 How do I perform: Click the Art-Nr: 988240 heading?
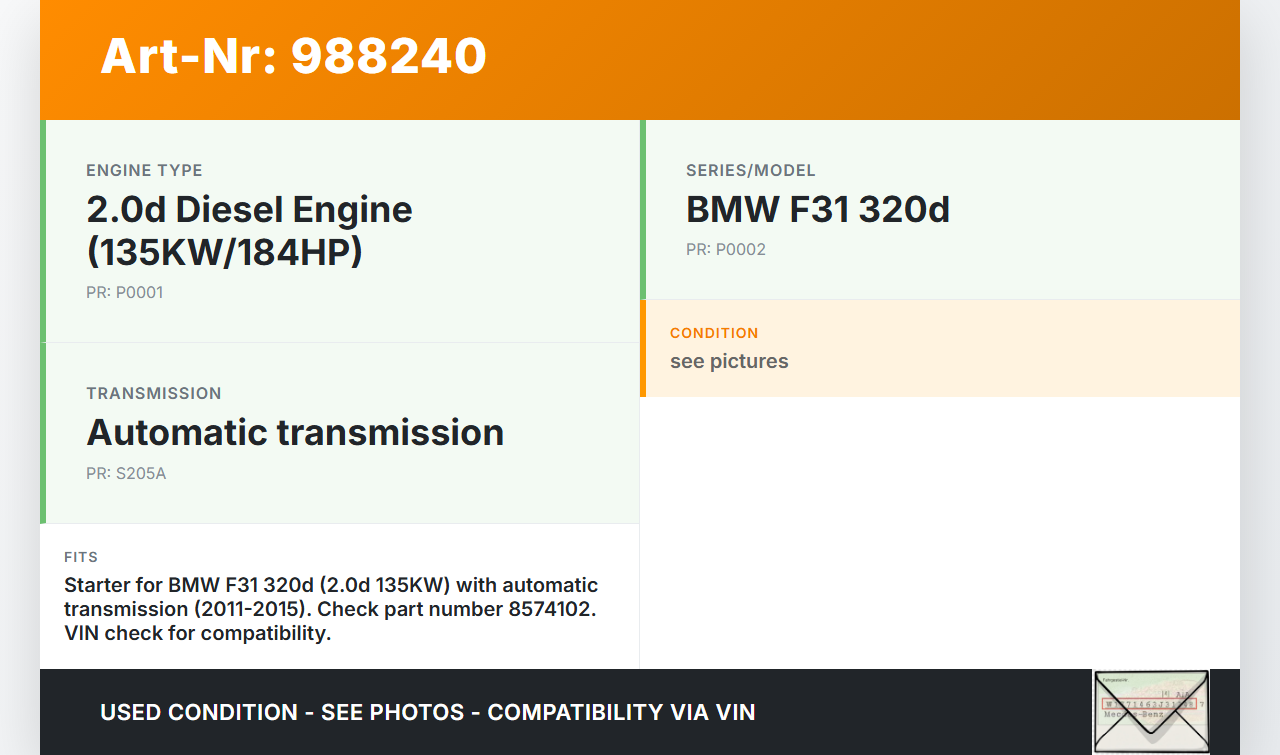click(293, 56)
